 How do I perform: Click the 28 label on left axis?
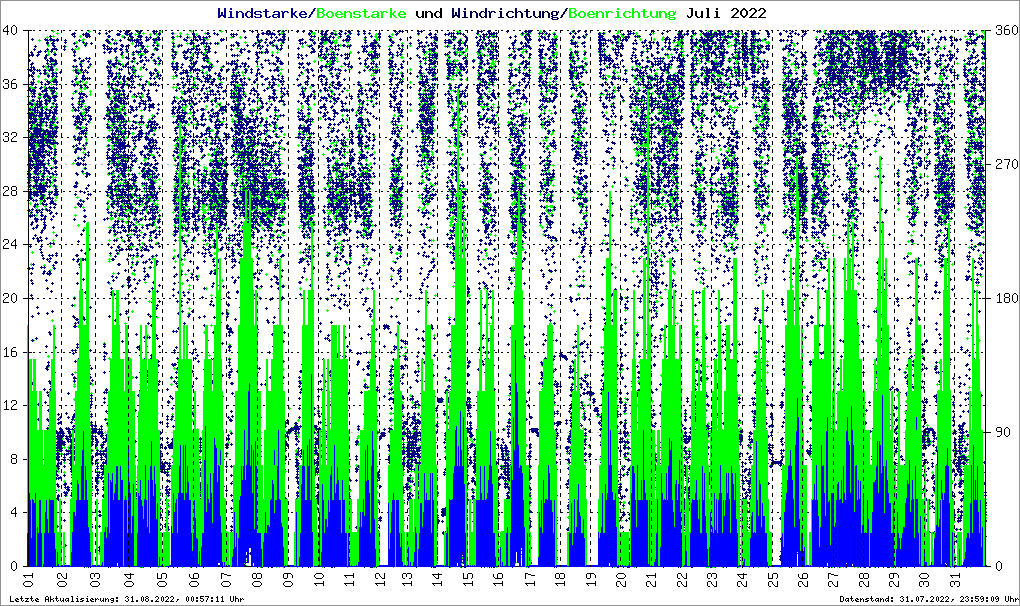12,191
